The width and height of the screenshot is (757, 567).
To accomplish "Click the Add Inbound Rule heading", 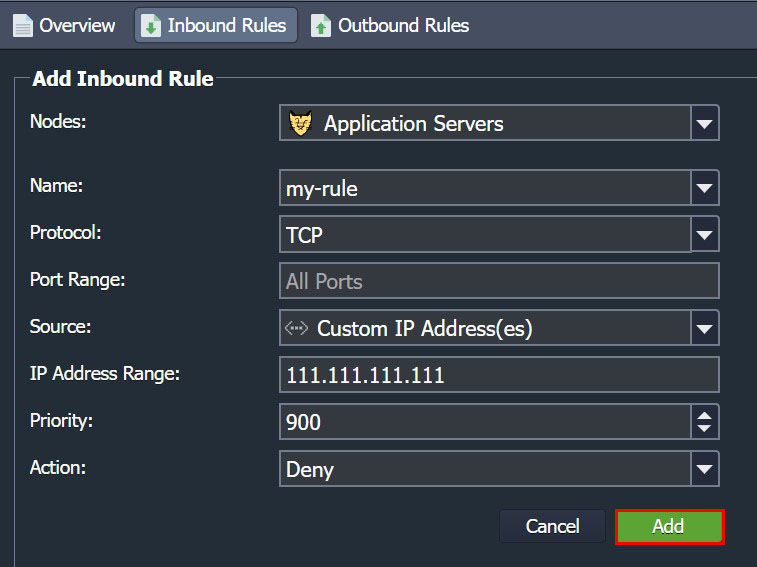I will pyautogui.click(x=123, y=79).
